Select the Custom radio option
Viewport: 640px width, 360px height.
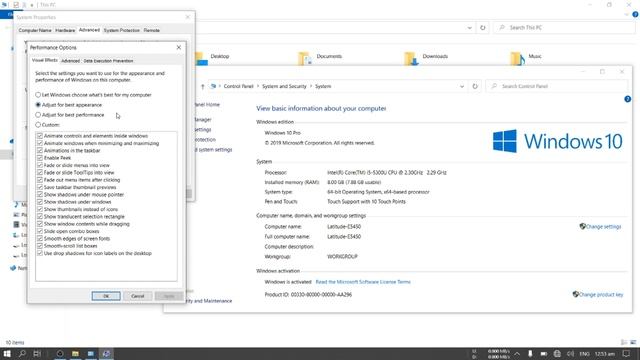coord(47,125)
